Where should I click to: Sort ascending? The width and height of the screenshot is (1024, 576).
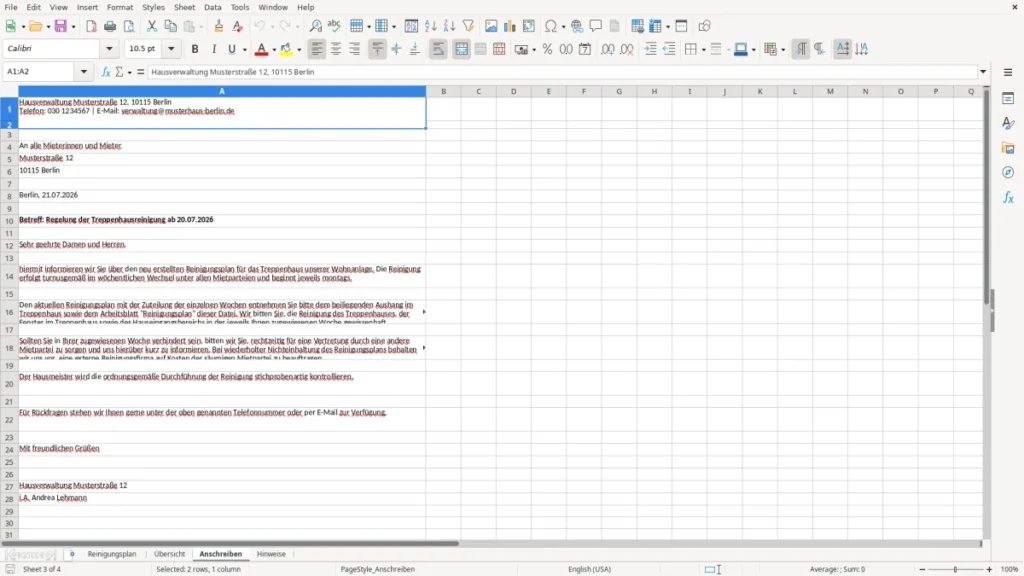coord(430,26)
